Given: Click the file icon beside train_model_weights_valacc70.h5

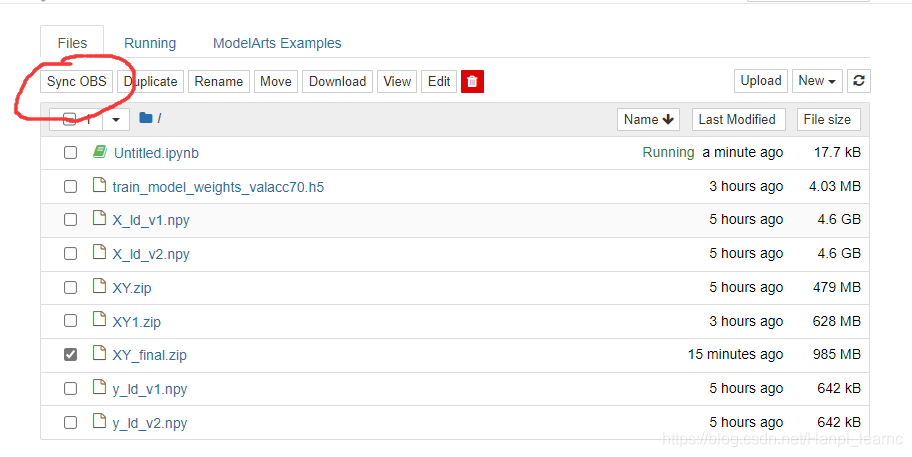Looking at the screenshot, I should click(x=99, y=185).
